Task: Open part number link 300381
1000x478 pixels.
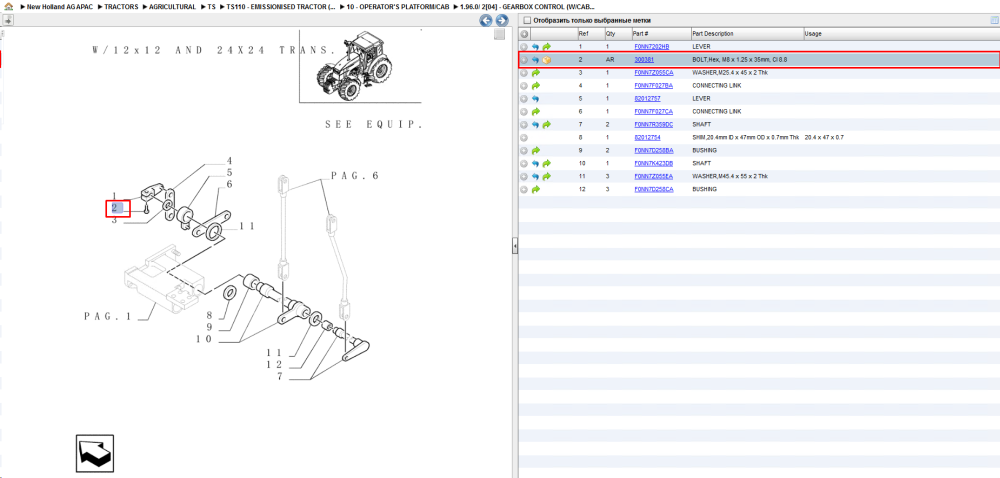Action: (644, 60)
